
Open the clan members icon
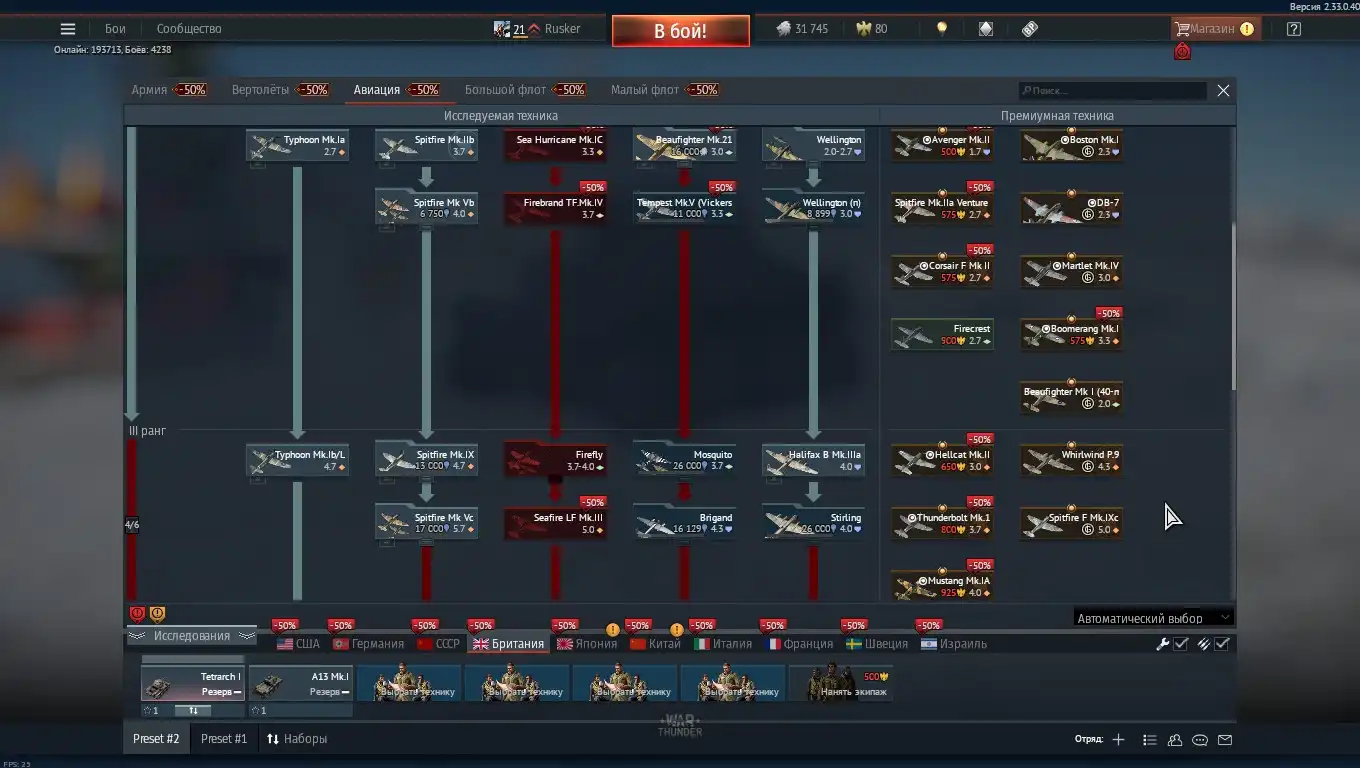(x=1175, y=740)
